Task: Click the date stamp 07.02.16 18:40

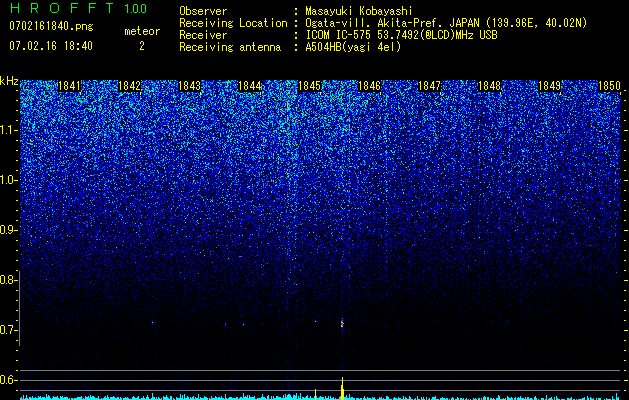Action: point(51,46)
